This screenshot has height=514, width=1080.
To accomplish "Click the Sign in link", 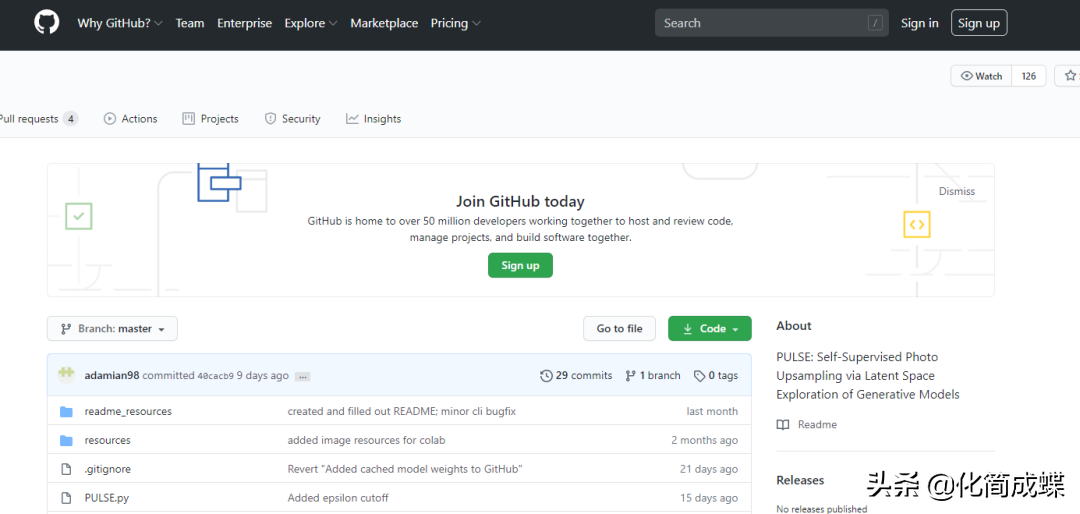I will (920, 23).
